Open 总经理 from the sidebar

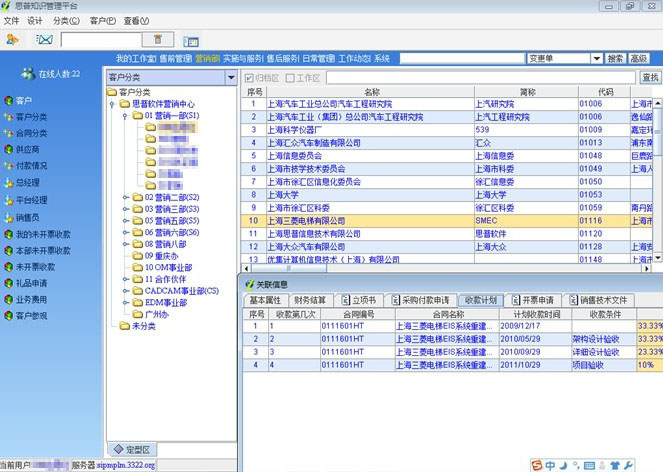[x=27, y=183]
